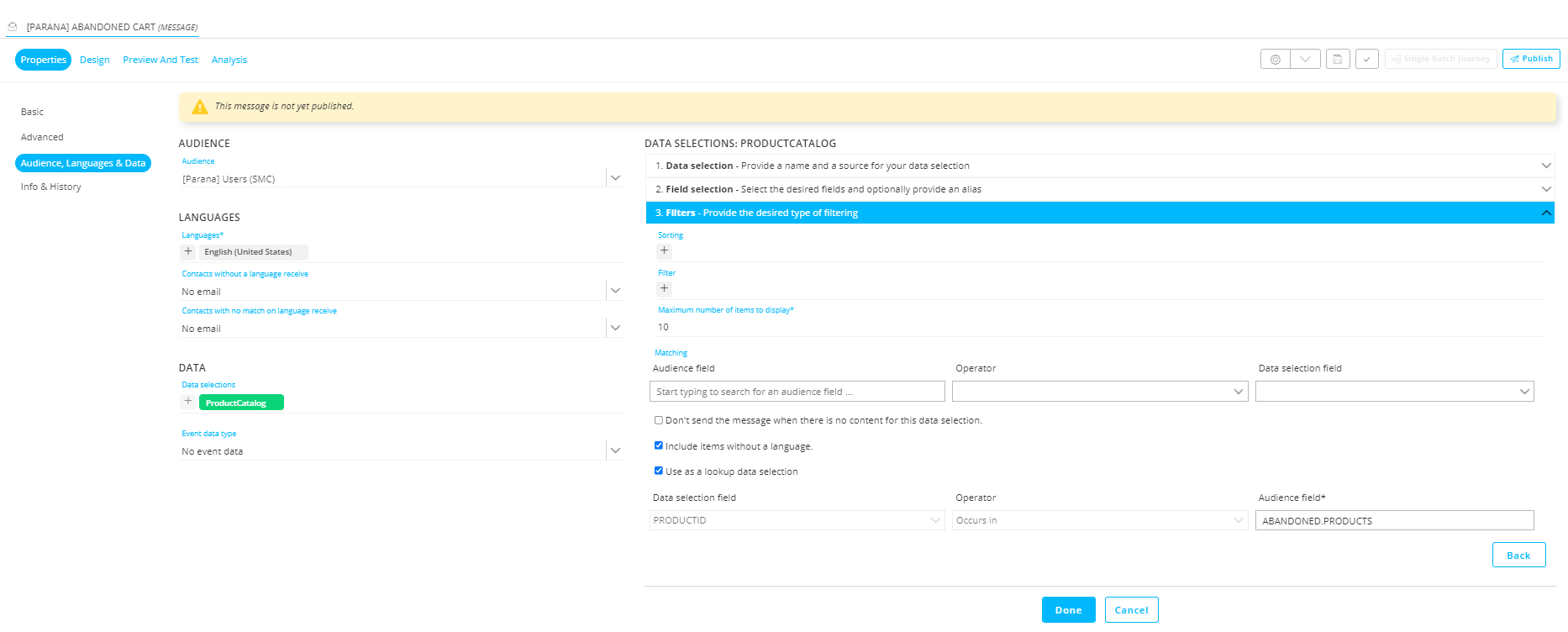Screen dimensions: 1568x632
Task: Switch to the Design tab
Action: pyautogui.click(x=94, y=60)
